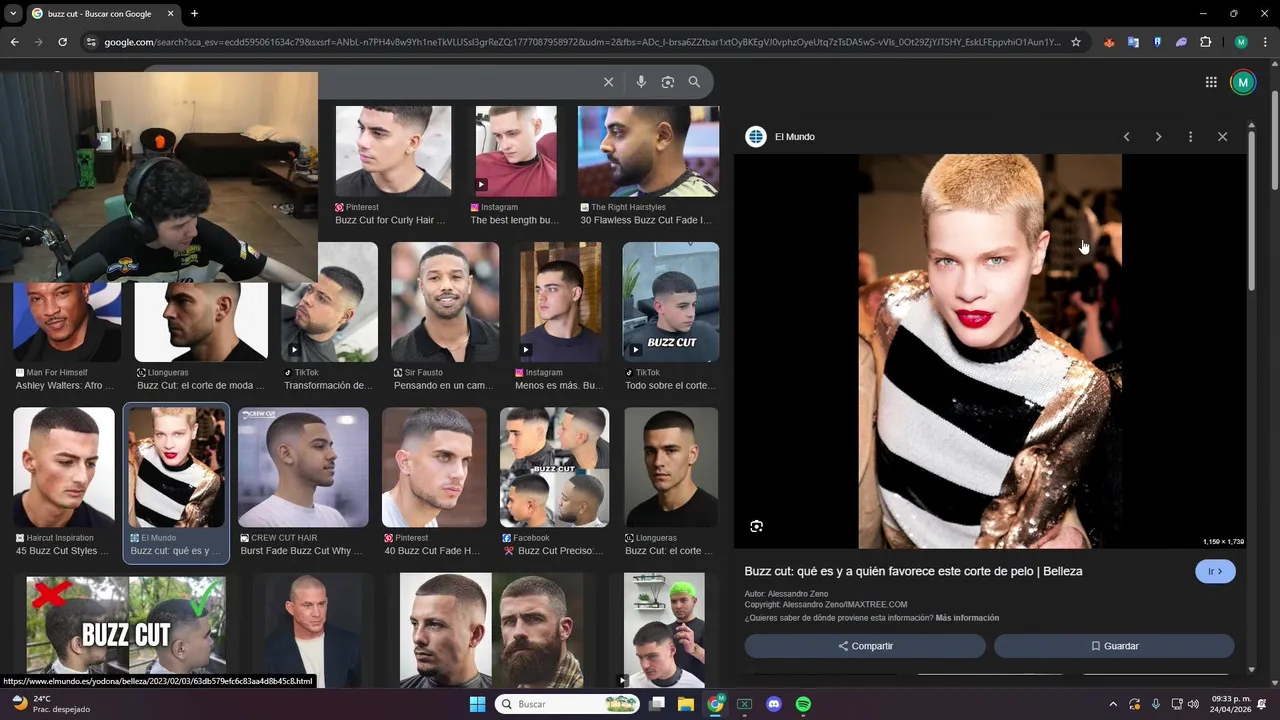Screen dimensions: 1280x720
Task: Show hidden tray icons with the chevron
Action: click(x=1114, y=704)
